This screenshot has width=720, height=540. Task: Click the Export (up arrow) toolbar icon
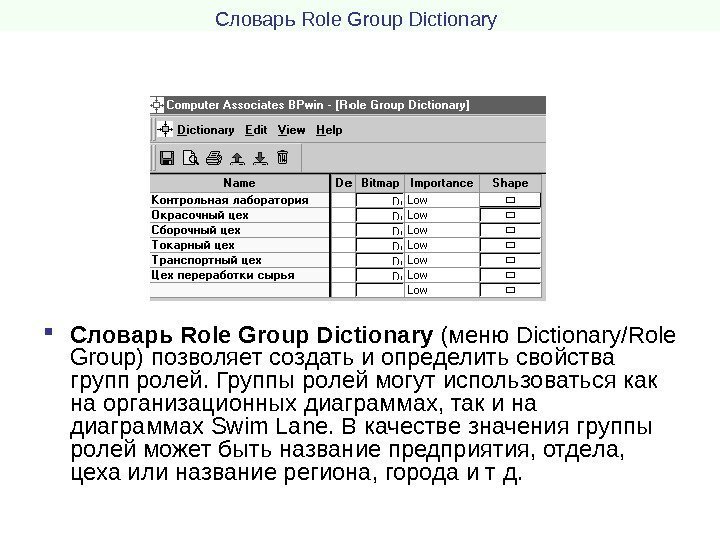coord(237,158)
